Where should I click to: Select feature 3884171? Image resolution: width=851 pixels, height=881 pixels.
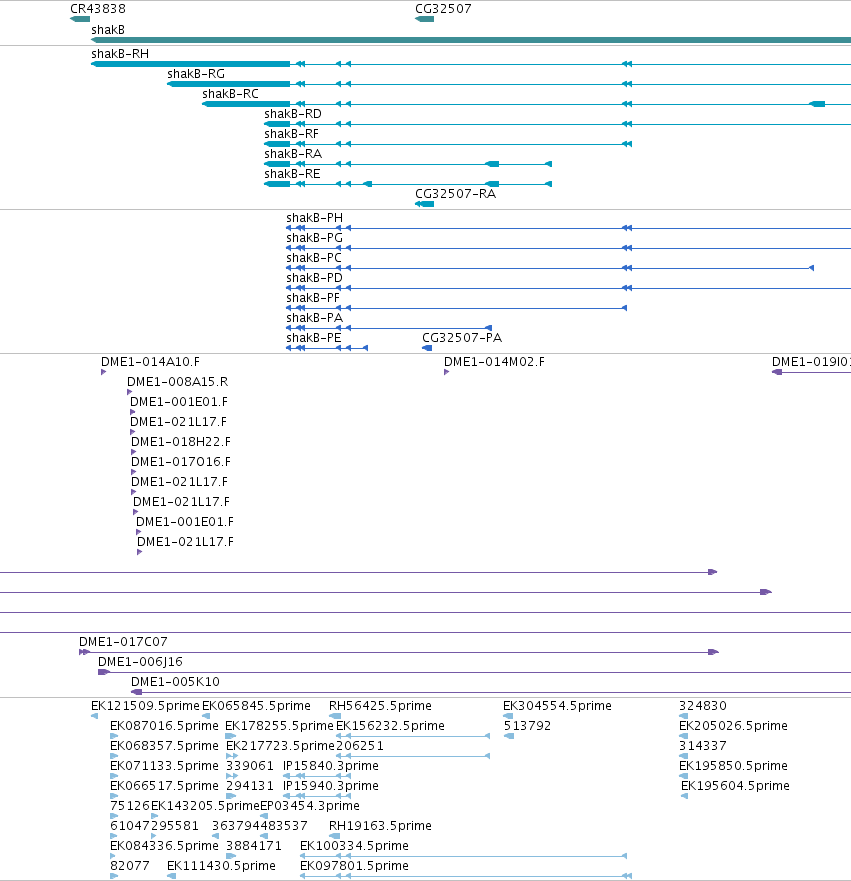231,856
